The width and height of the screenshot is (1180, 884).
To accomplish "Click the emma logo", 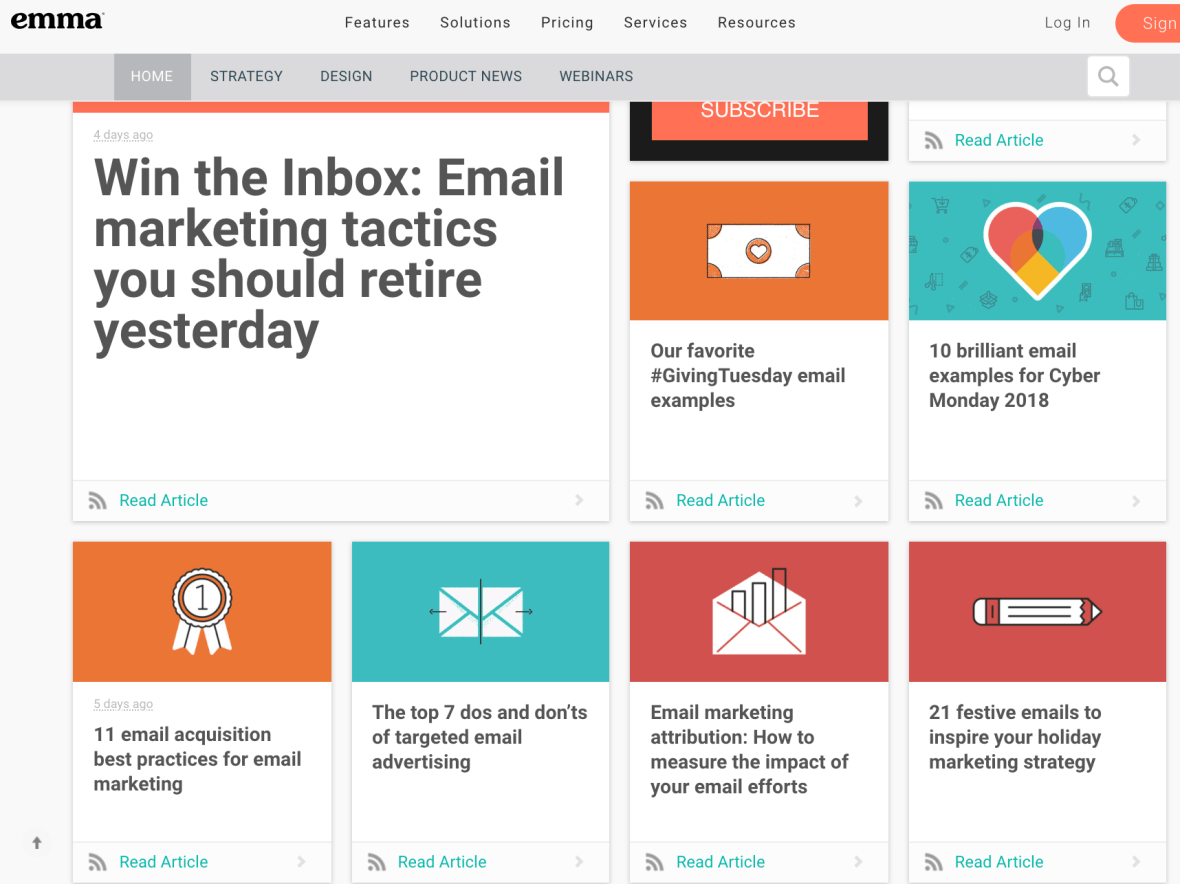I will pos(57,21).
